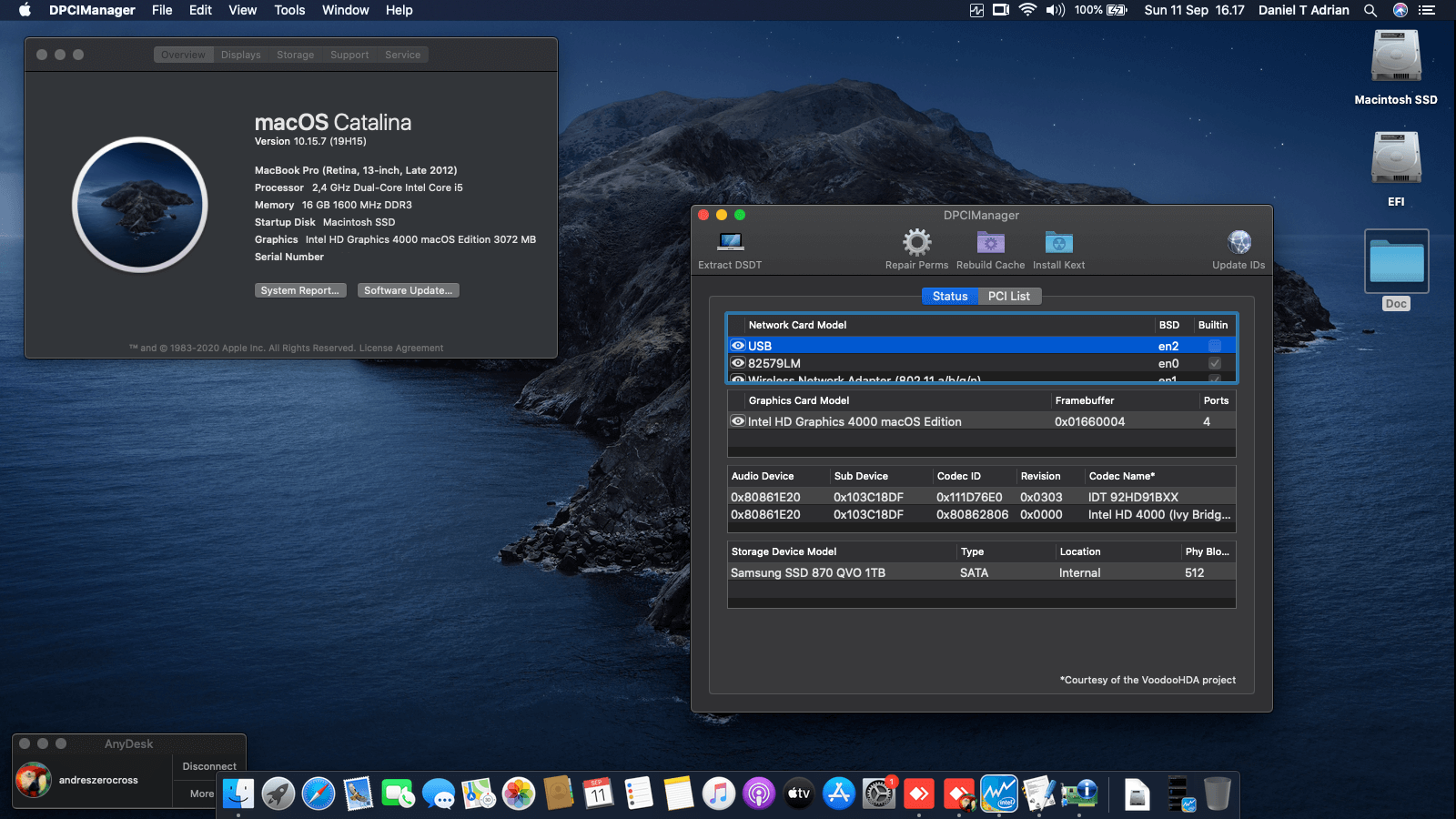
Task: Open Apple TV from the dock
Action: click(799, 794)
